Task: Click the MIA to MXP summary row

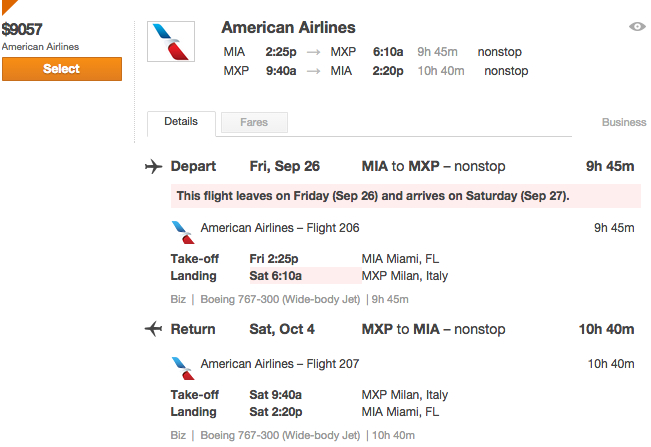Action: [374, 52]
